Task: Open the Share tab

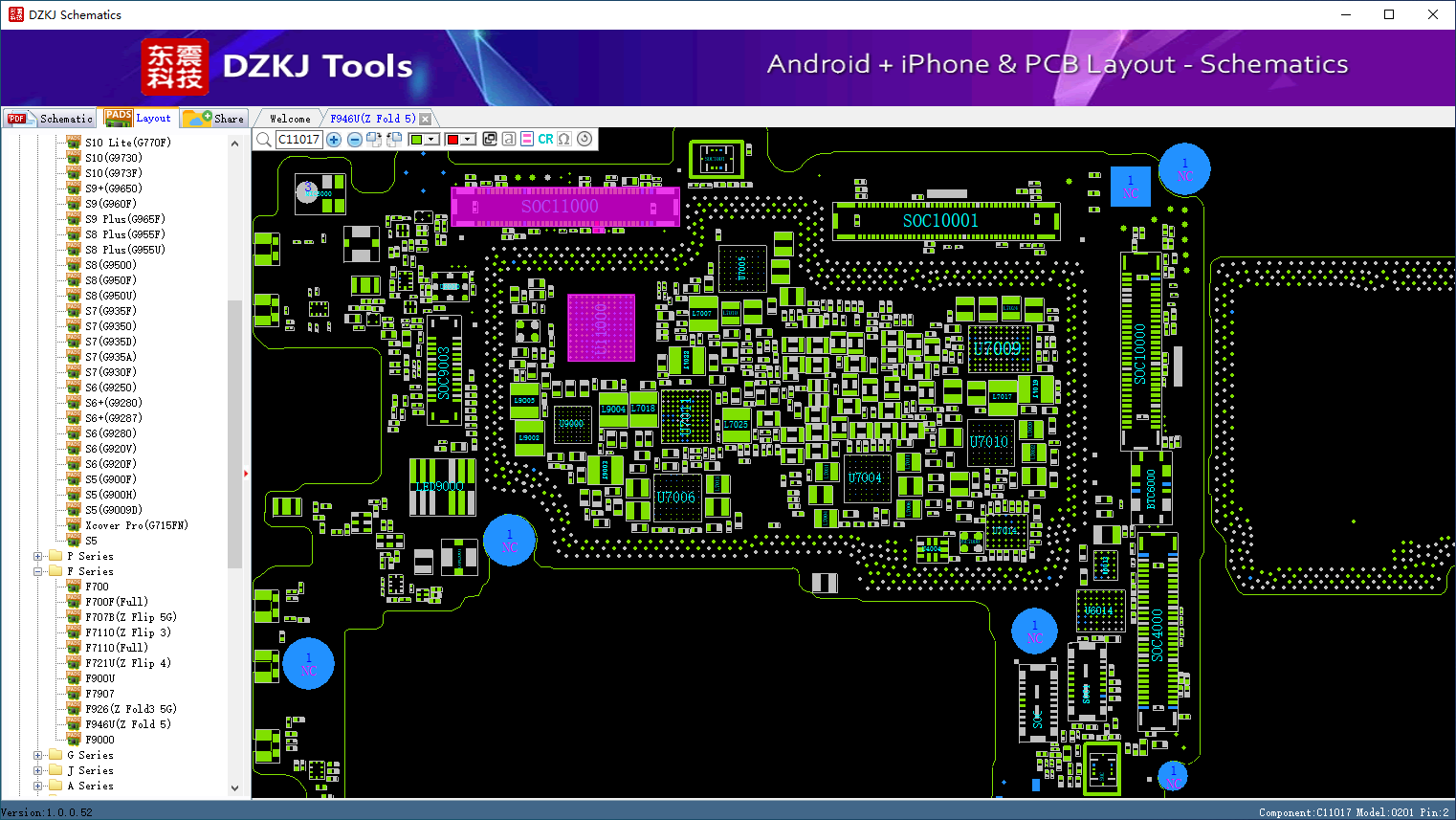Action: point(214,119)
